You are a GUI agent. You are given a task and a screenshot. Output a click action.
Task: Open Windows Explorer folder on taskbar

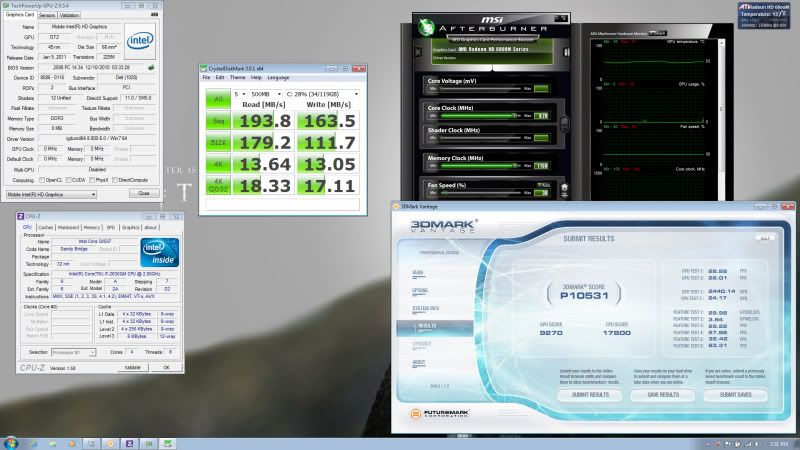[x=53, y=443]
